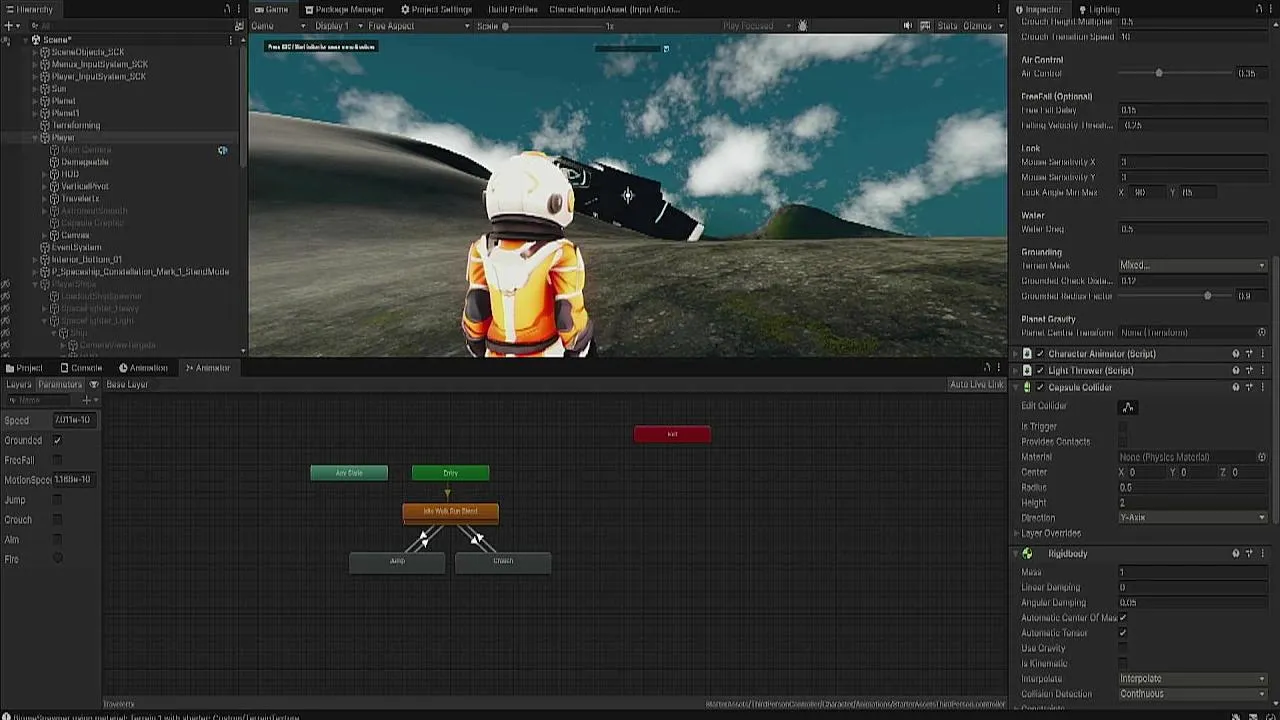Add new animator parameter plus icon
This screenshot has width=1280, height=720.
[x=87, y=400]
